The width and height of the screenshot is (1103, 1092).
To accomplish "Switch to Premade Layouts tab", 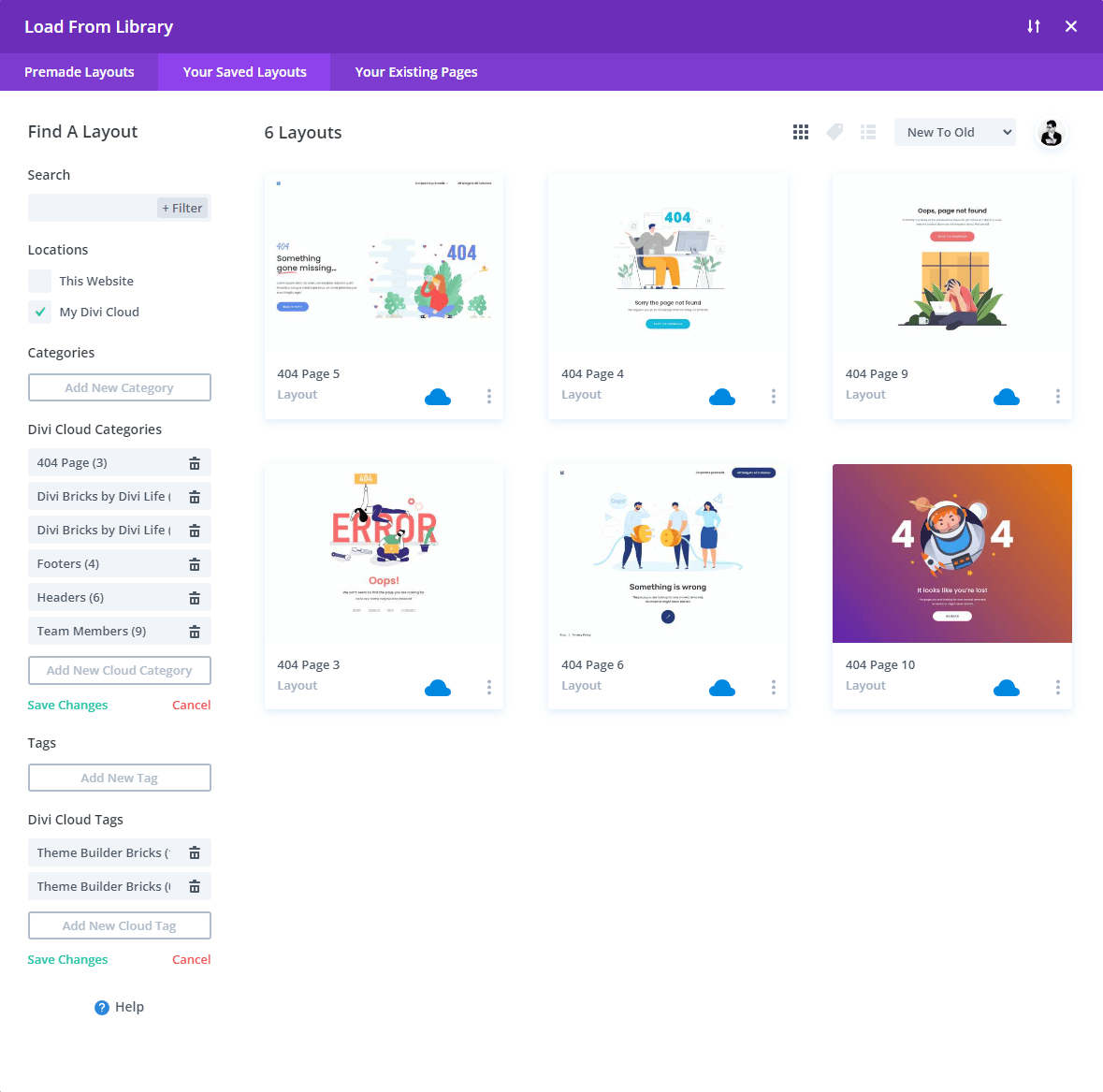I will 80,72.
